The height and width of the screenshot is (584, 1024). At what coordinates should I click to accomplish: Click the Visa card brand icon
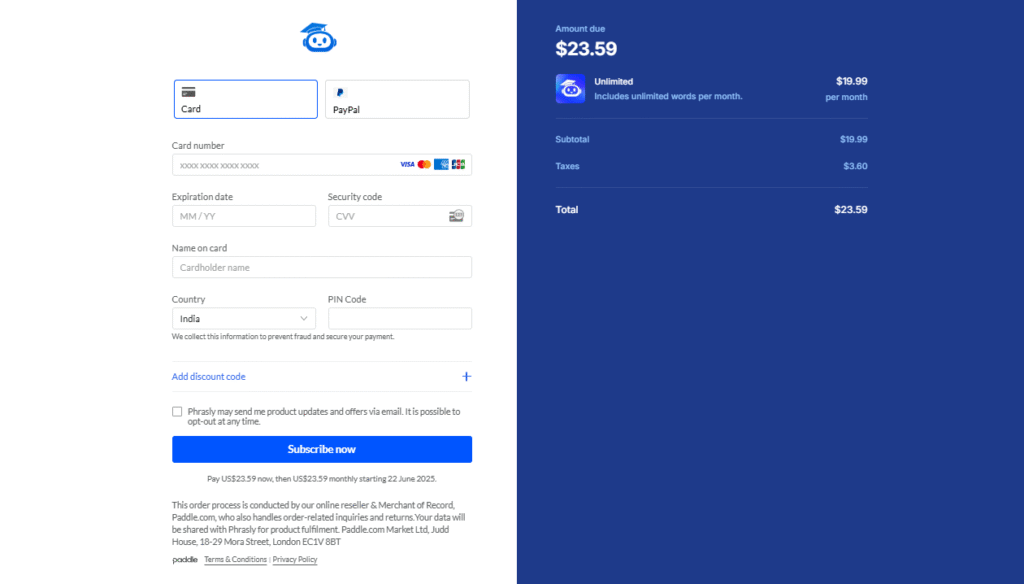click(407, 165)
